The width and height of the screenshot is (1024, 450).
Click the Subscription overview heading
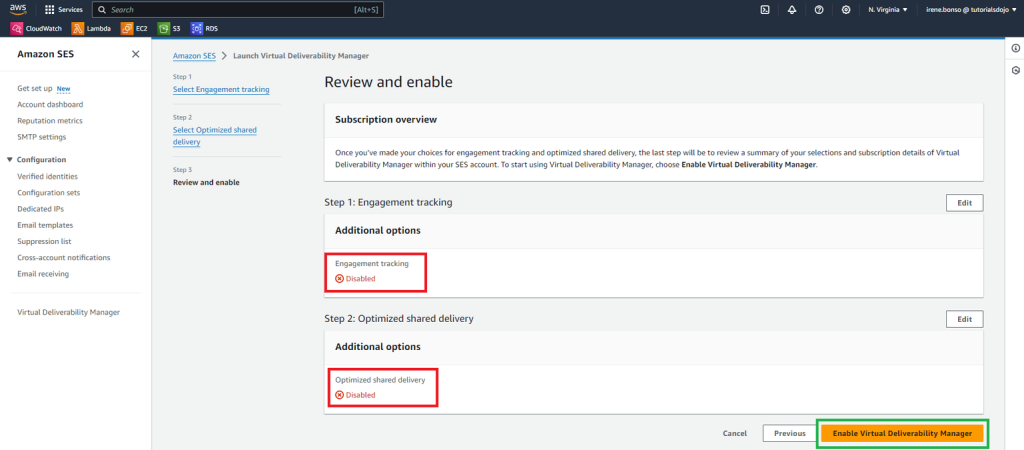[386, 120]
